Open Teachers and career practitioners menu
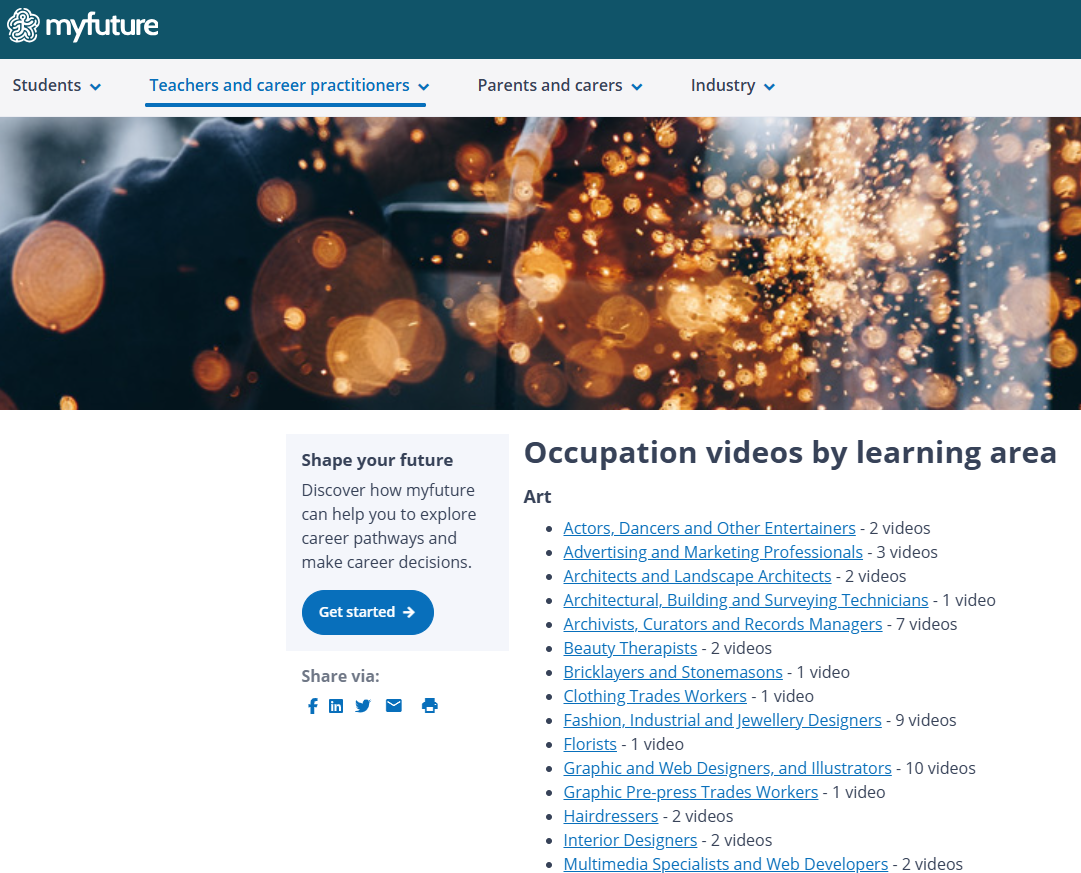The height and width of the screenshot is (873, 1081). [x=289, y=86]
